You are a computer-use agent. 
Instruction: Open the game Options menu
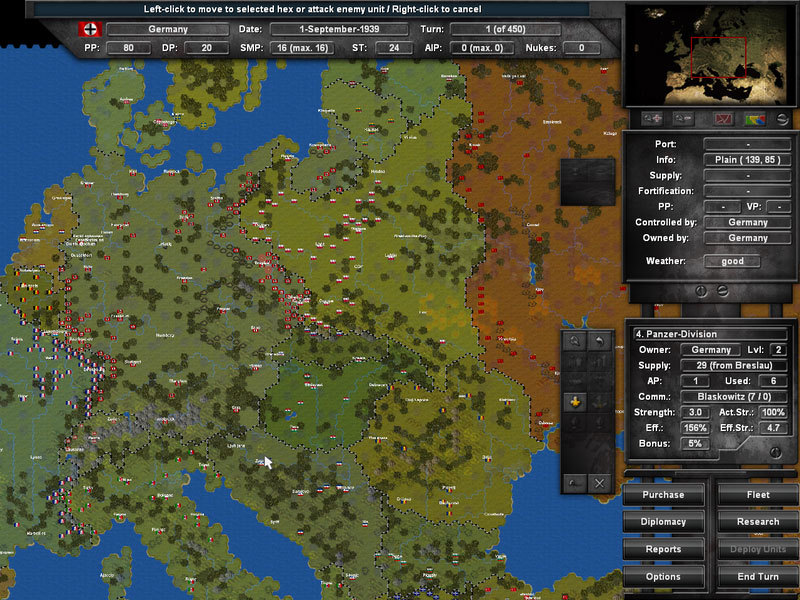coord(663,577)
